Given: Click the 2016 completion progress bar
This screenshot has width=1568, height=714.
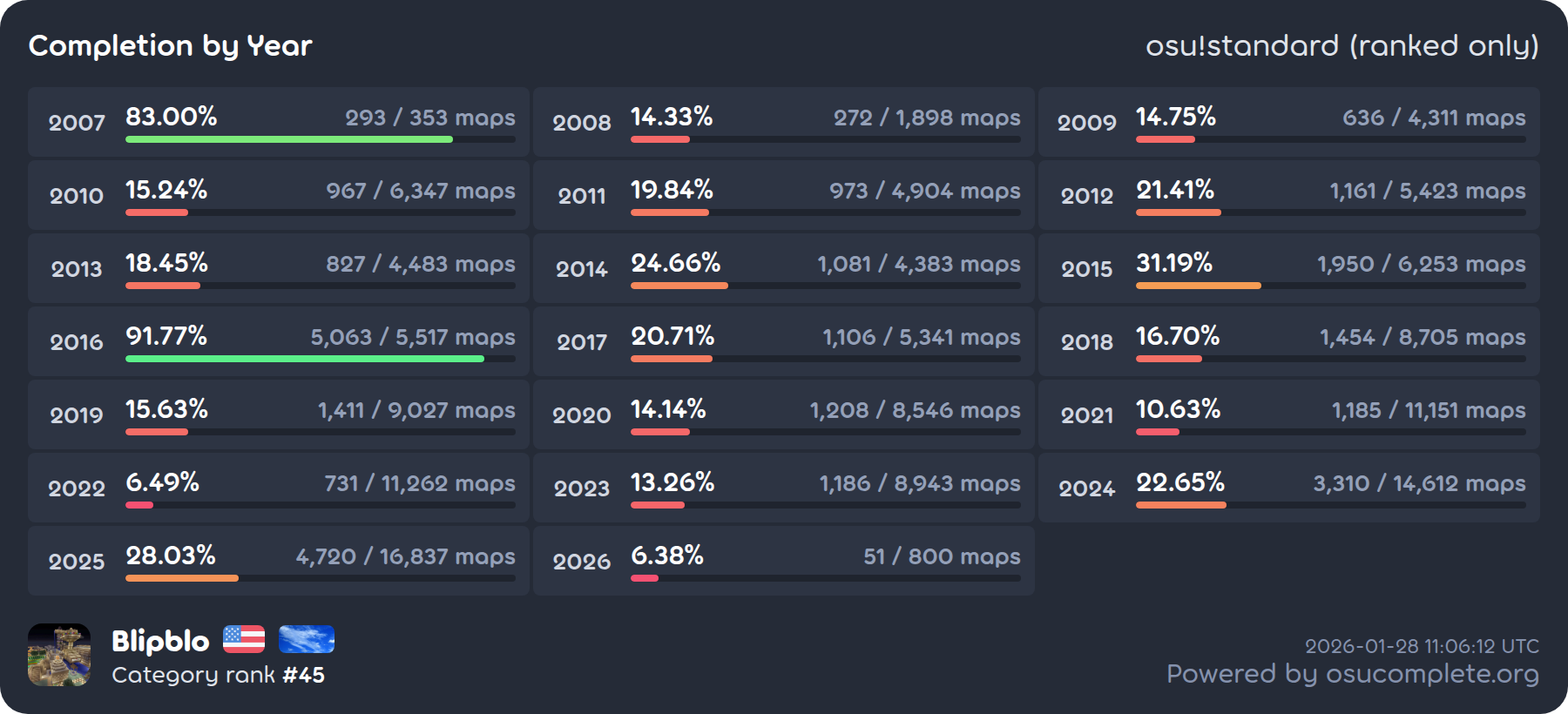Looking at the screenshot, I should pyautogui.click(x=305, y=359).
